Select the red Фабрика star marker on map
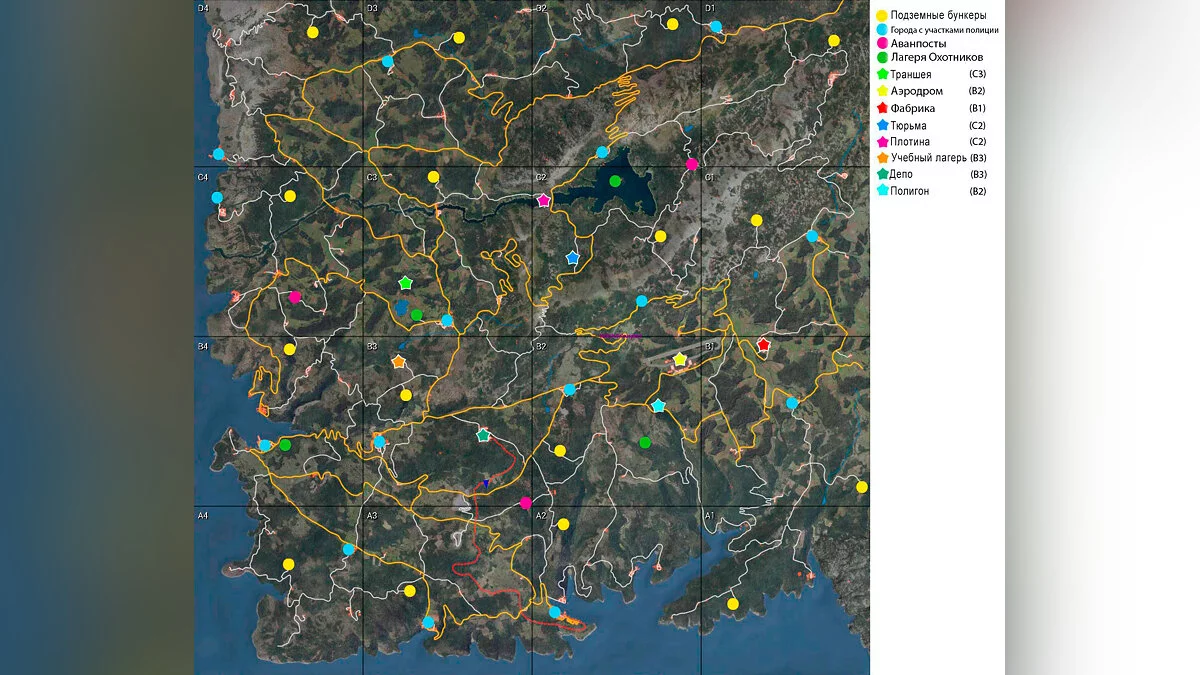This screenshot has width=1200, height=675. click(x=763, y=345)
